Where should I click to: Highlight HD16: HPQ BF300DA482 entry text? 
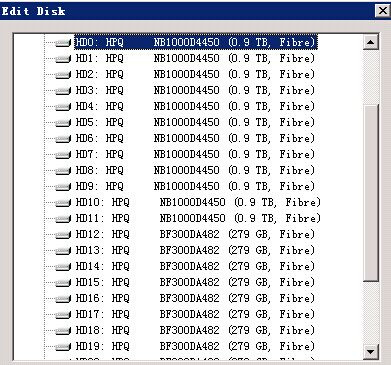(195, 298)
